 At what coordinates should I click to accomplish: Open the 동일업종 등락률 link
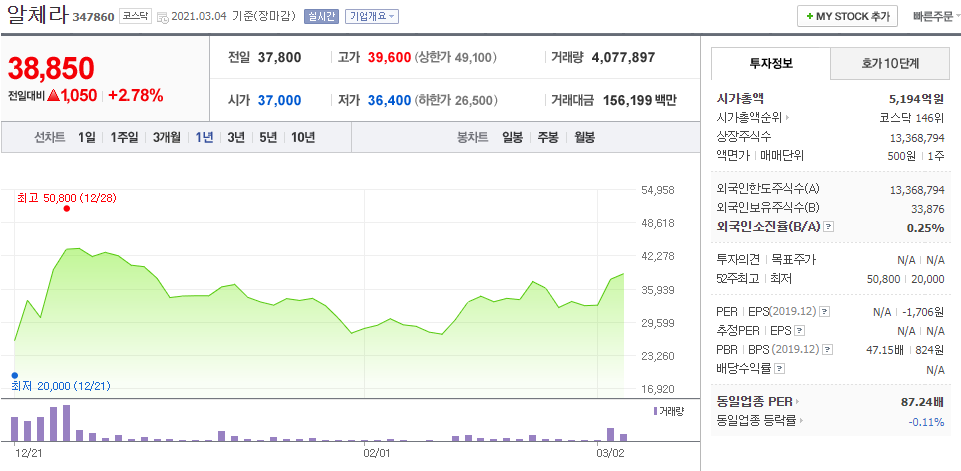[759, 421]
